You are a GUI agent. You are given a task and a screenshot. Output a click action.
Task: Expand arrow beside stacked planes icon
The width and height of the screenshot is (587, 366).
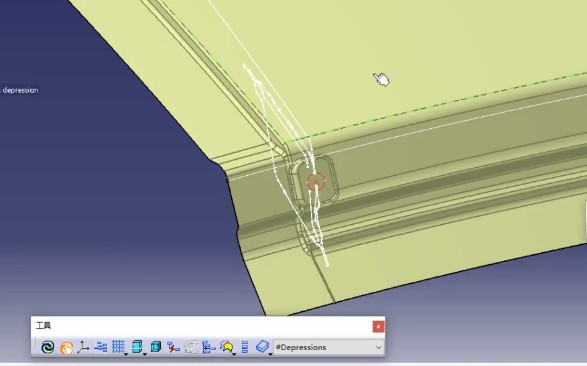coord(145,354)
